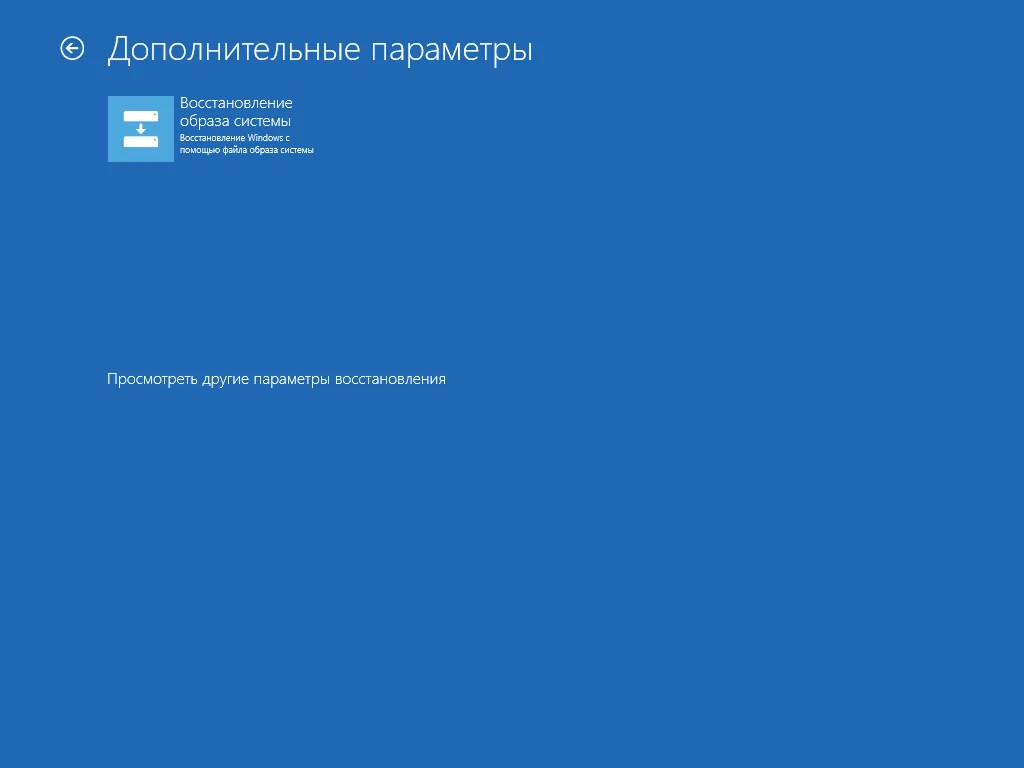Select text 'помощью файла образа системы'
The height and width of the screenshot is (768, 1024).
(246, 150)
